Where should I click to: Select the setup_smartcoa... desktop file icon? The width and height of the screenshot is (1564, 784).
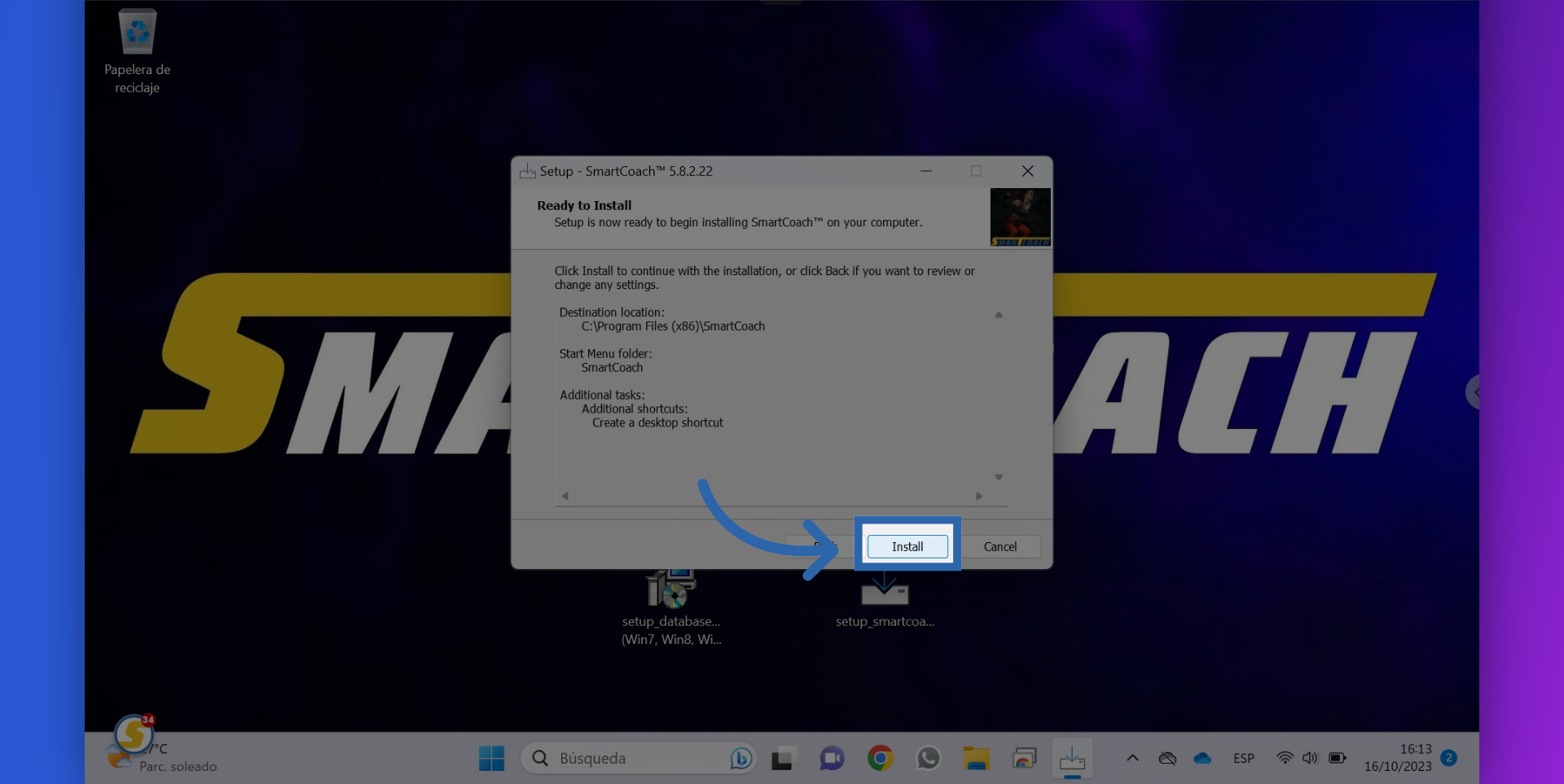(x=885, y=601)
